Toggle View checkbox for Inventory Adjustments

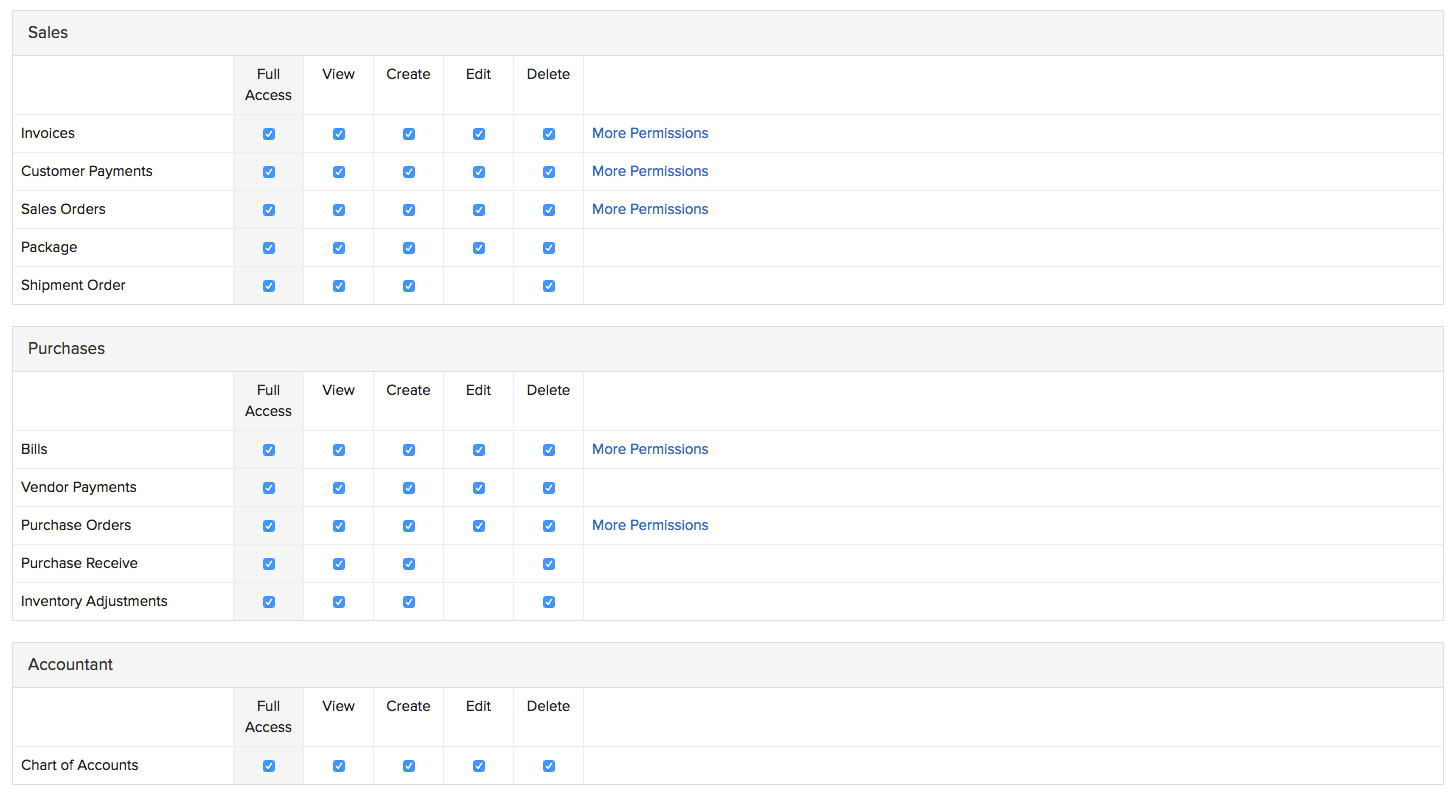(339, 602)
